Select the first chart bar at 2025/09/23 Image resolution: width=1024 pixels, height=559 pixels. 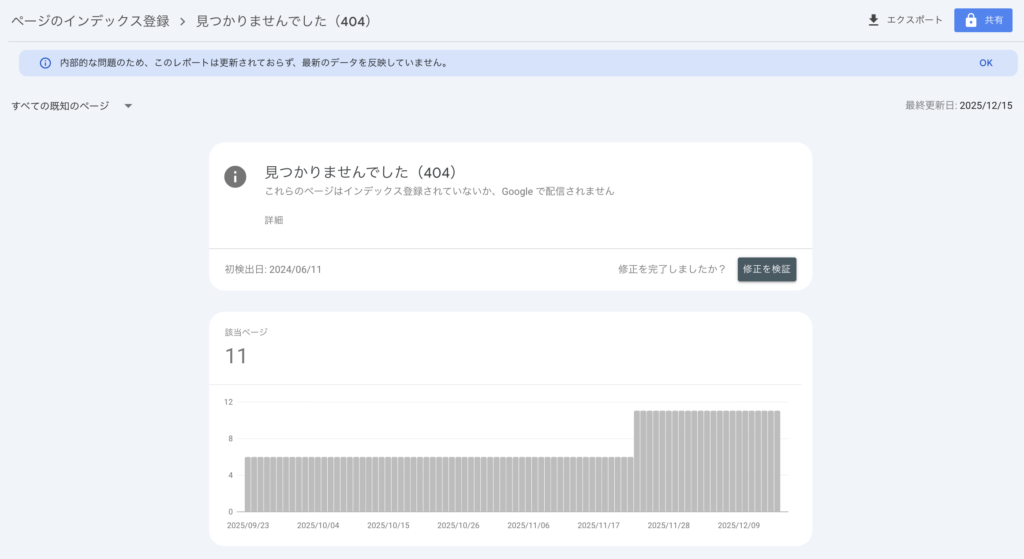tap(248, 484)
